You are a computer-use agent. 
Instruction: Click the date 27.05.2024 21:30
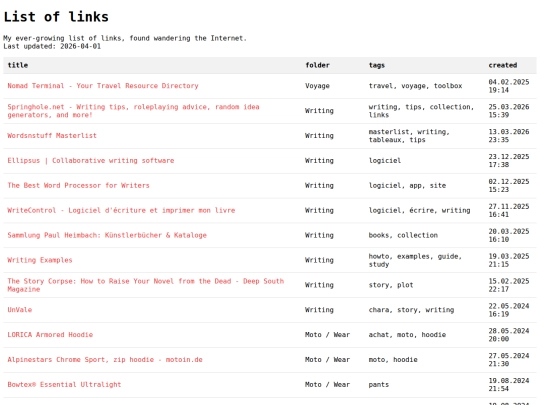point(509,360)
